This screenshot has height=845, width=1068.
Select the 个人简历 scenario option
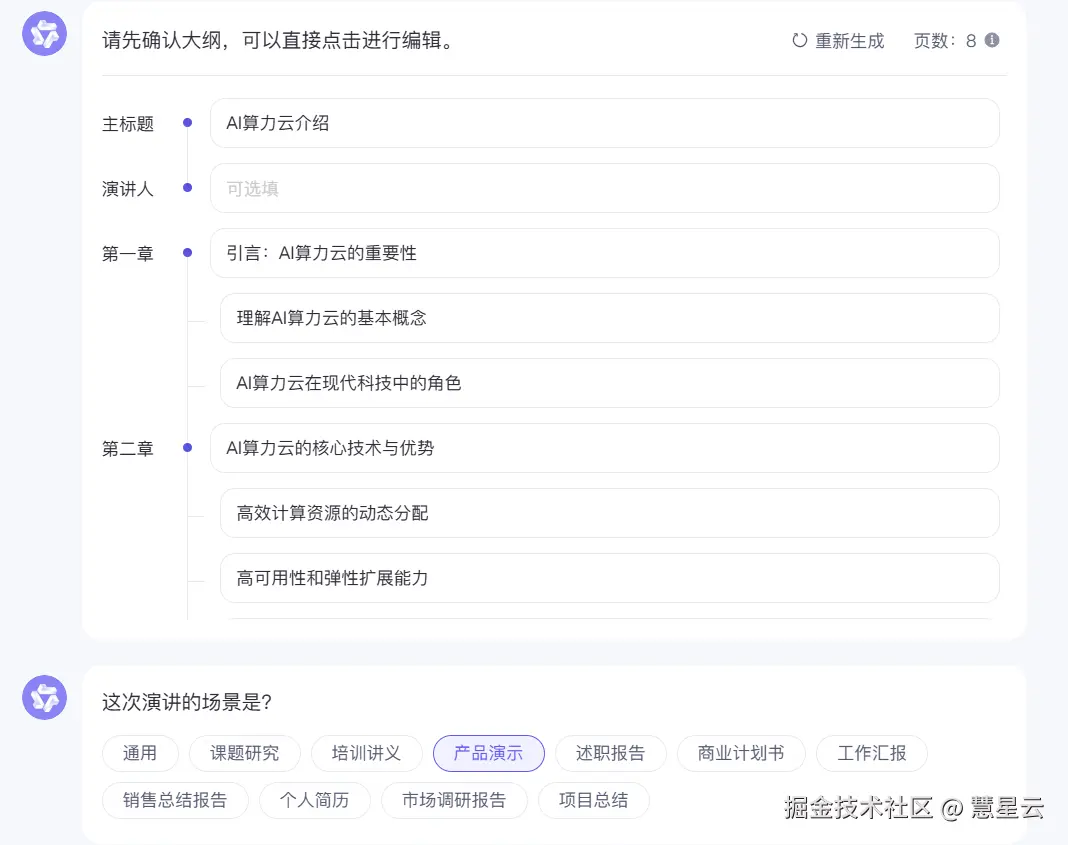tap(315, 800)
